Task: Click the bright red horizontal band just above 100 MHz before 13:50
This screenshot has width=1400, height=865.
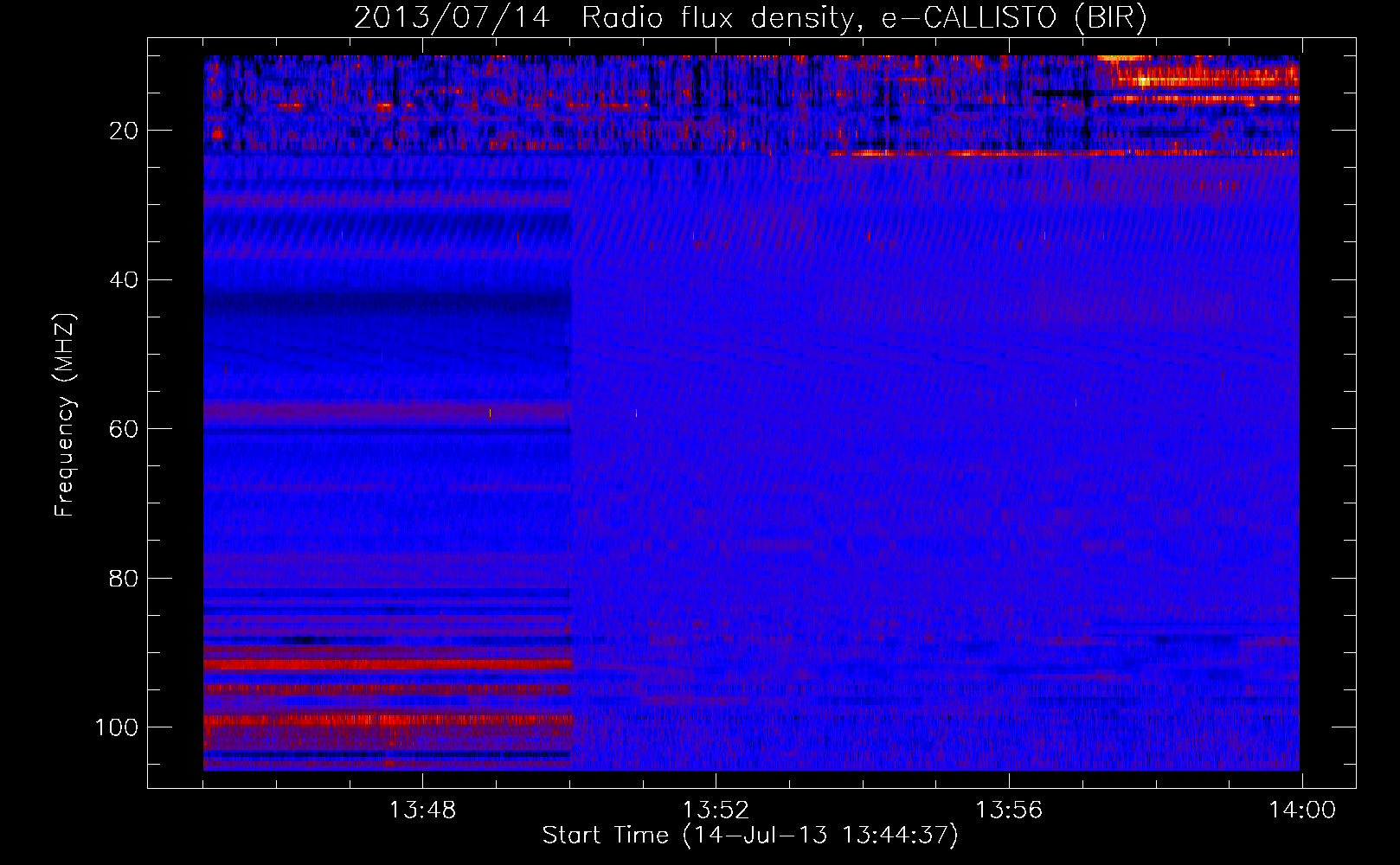Action: click(388, 720)
